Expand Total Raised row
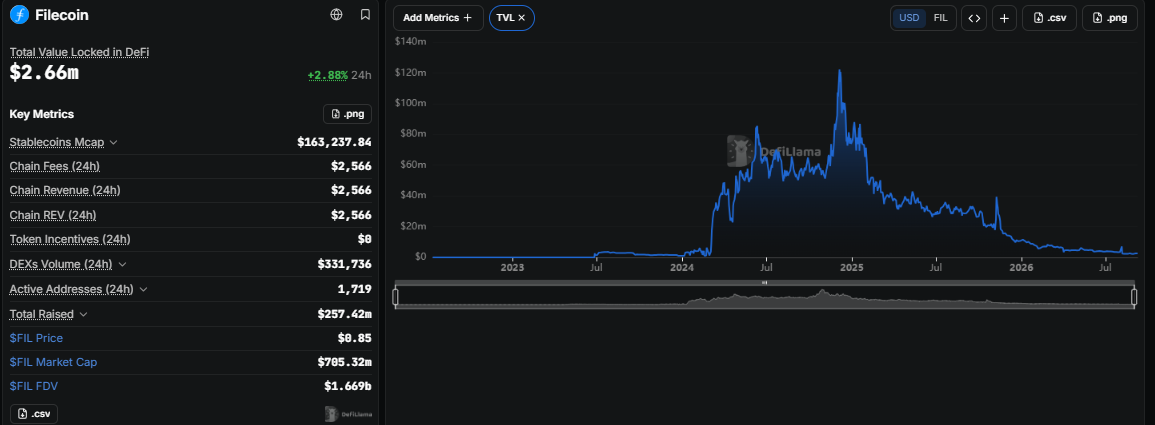 83,314
